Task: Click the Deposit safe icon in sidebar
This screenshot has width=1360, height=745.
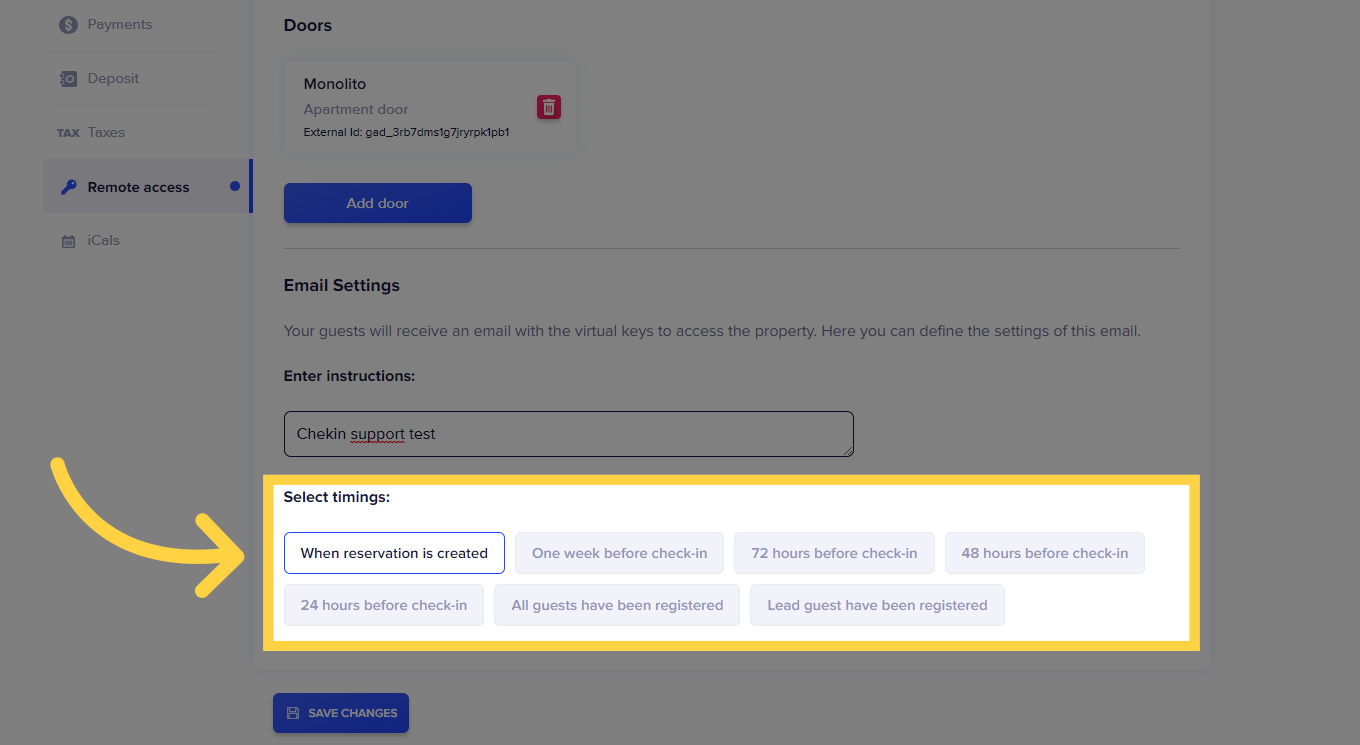Action: tap(68, 79)
